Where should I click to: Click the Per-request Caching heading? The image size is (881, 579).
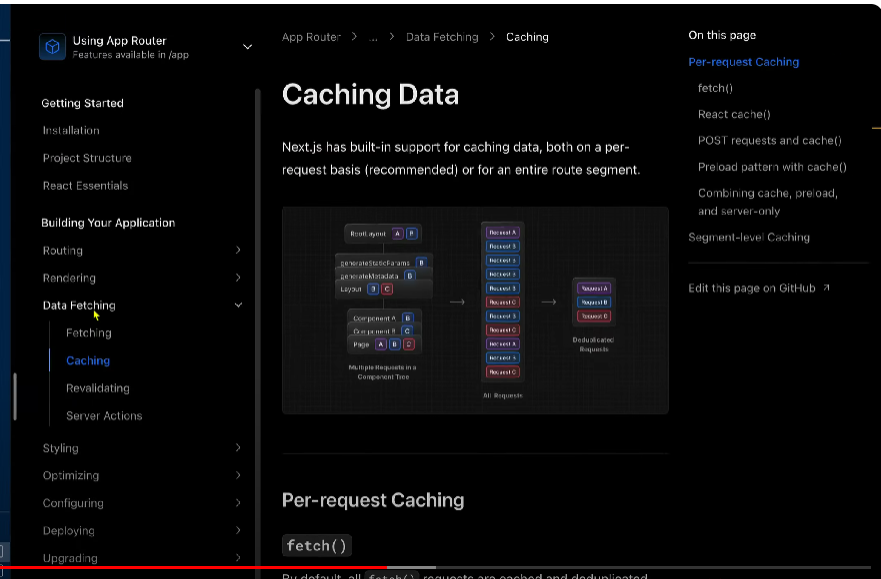(x=373, y=500)
